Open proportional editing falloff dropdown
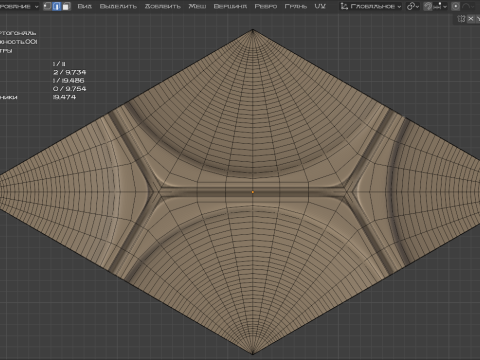The height and width of the screenshot is (360, 480). point(468,6)
